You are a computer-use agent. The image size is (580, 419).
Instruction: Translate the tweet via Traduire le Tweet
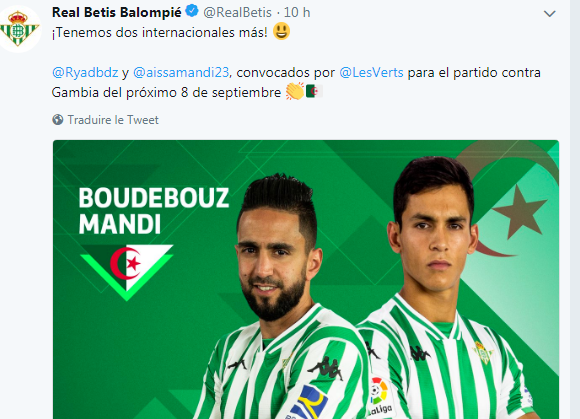tap(113, 120)
